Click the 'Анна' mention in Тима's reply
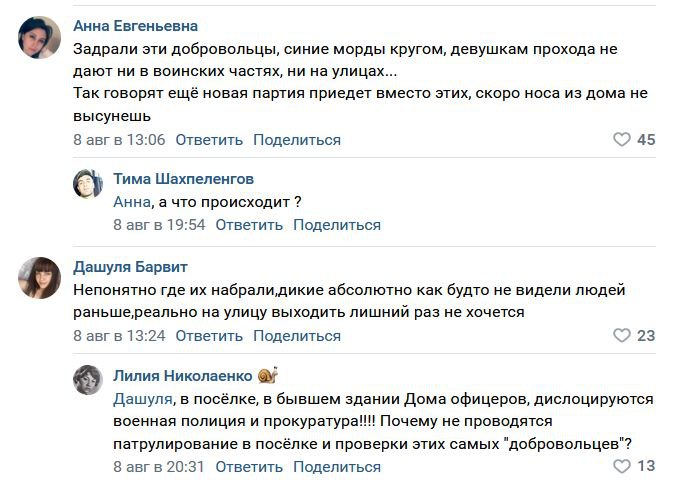Viewport: 679px width, 484px height. tap(132, 202)
